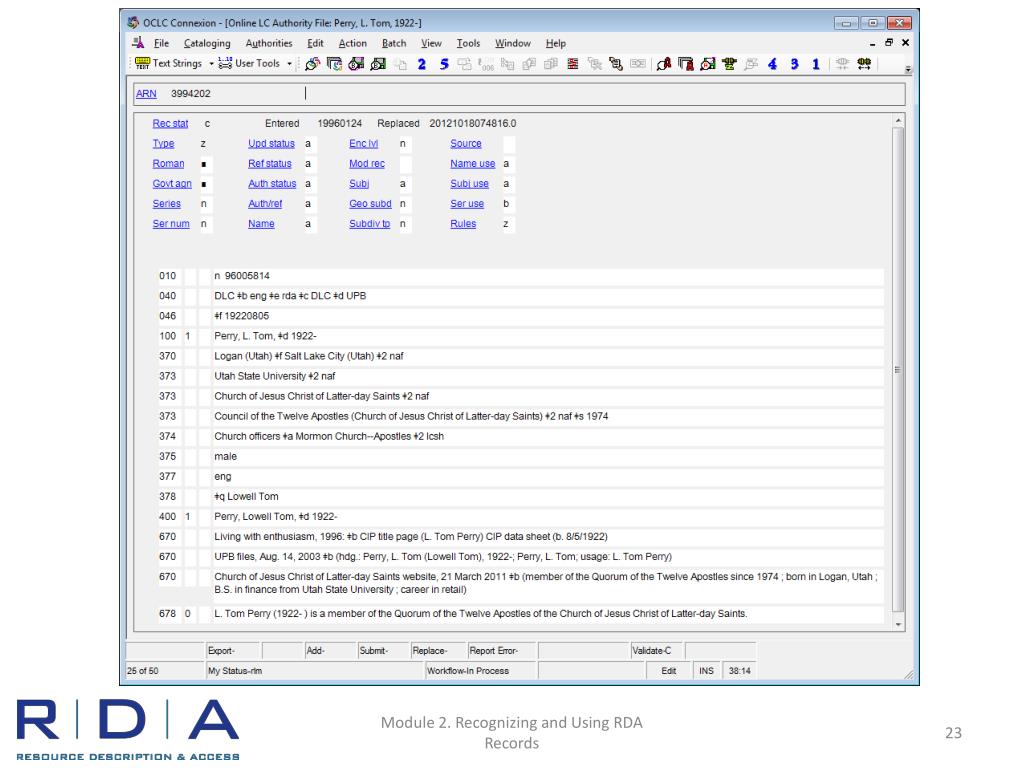The height and width of the screenshot is (768, 1024).
Task: Click the 010 field value n 96005814
Action: click(547, 276)
